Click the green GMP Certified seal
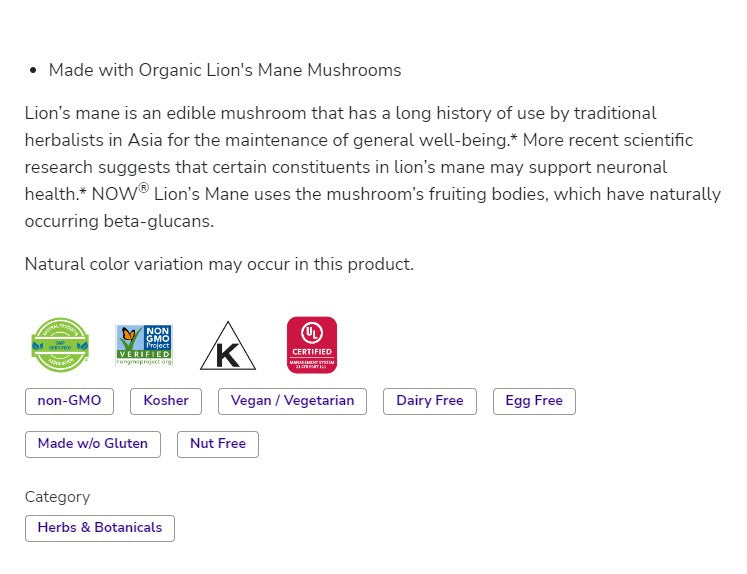The image size is (747, 574). pyautogui.click(x=60, y=345)
